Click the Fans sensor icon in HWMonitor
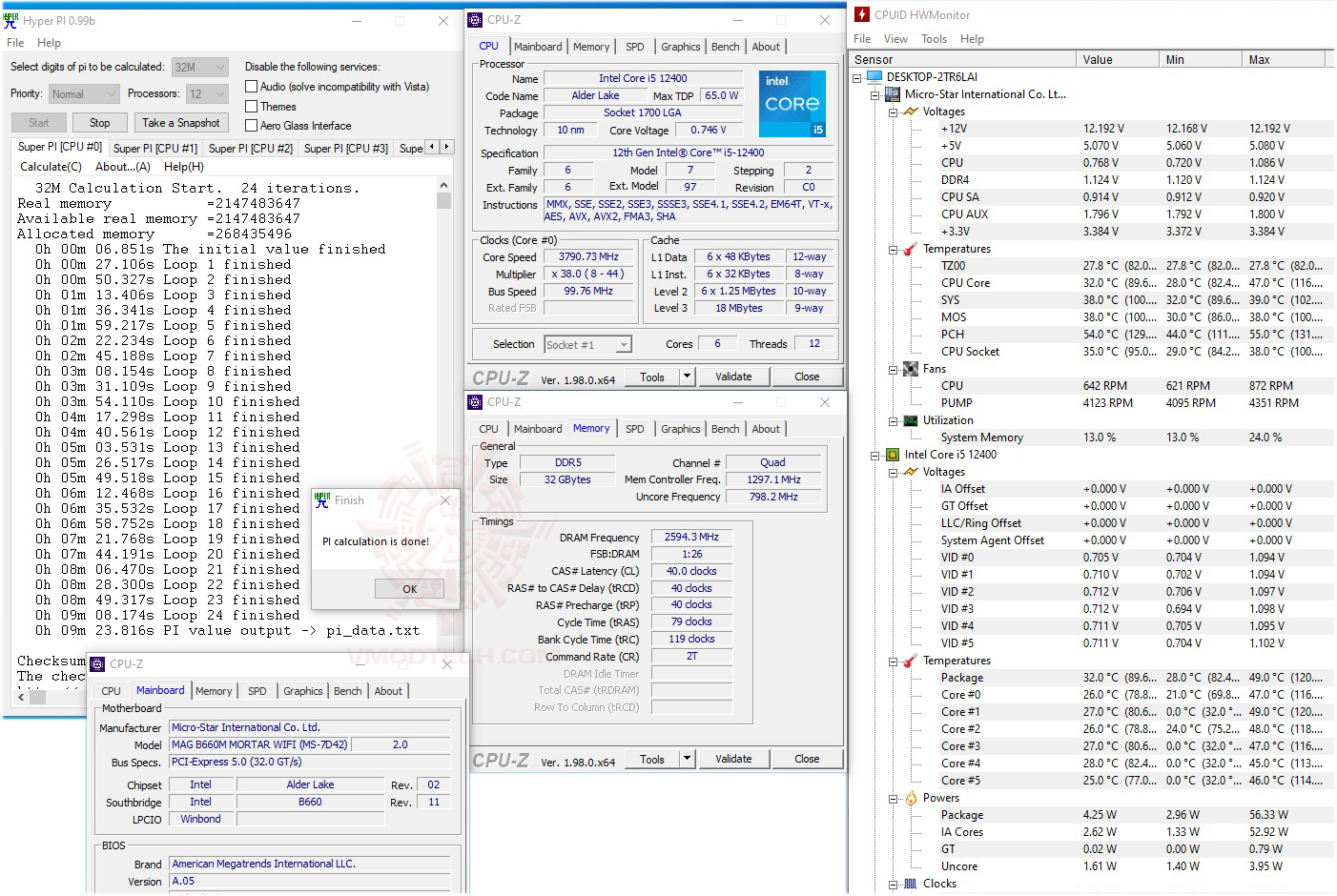The image size is (1337, 896). pyautogui.click(x=909, y=368)
